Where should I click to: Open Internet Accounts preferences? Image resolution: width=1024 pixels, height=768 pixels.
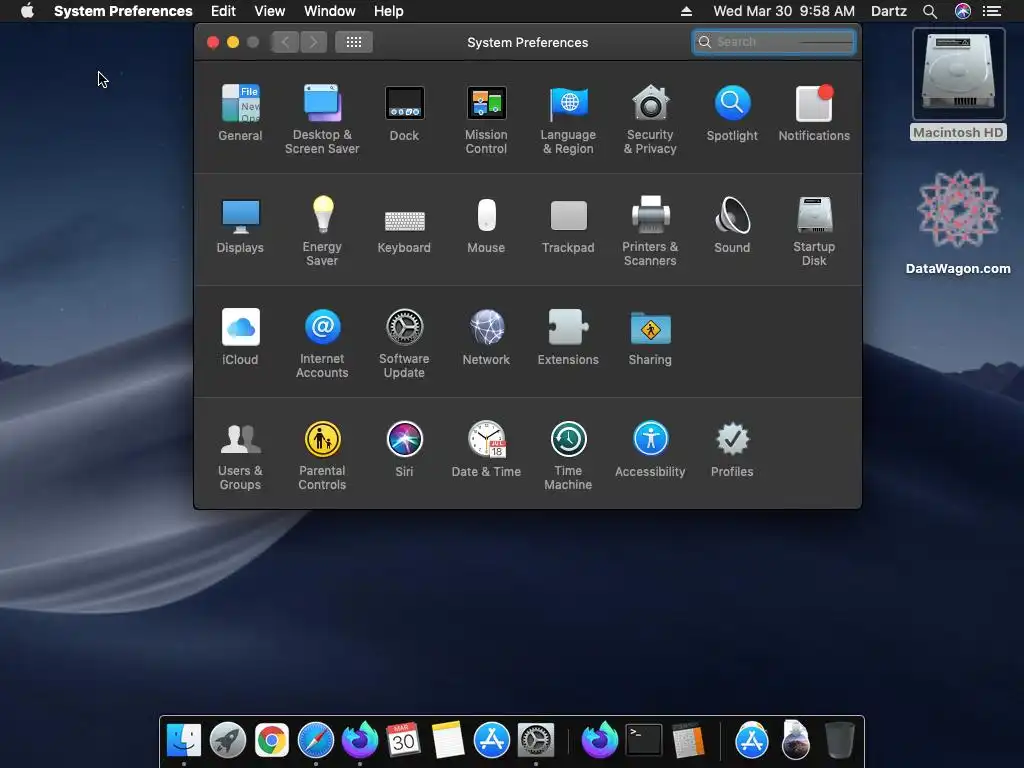pos(322,343)
